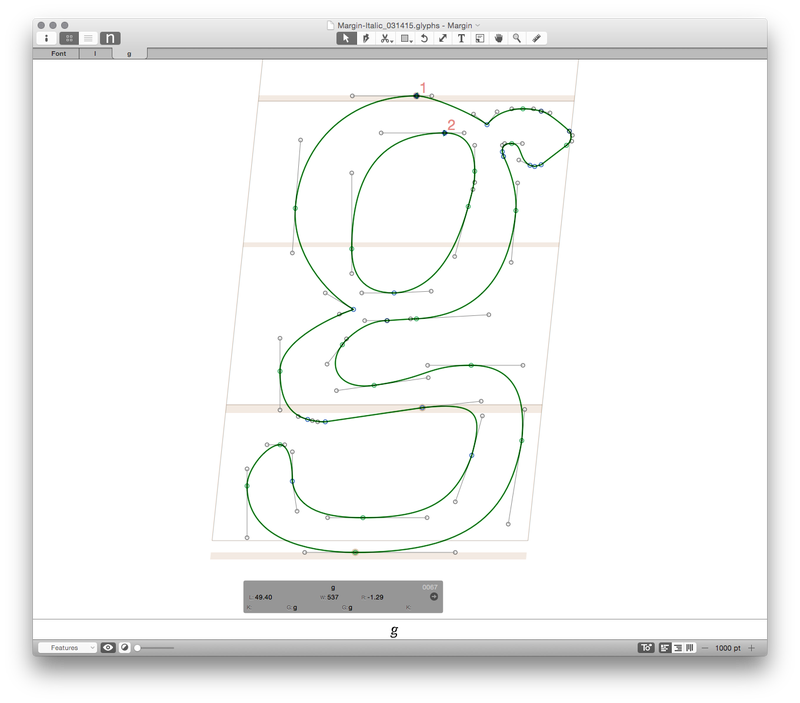
Task: Choose the Hand pan tool
Action: pyautogui.click(x=498, y=38)
